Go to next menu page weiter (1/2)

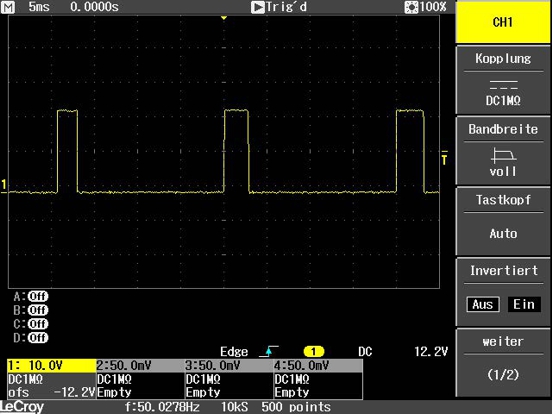[503, 363]
